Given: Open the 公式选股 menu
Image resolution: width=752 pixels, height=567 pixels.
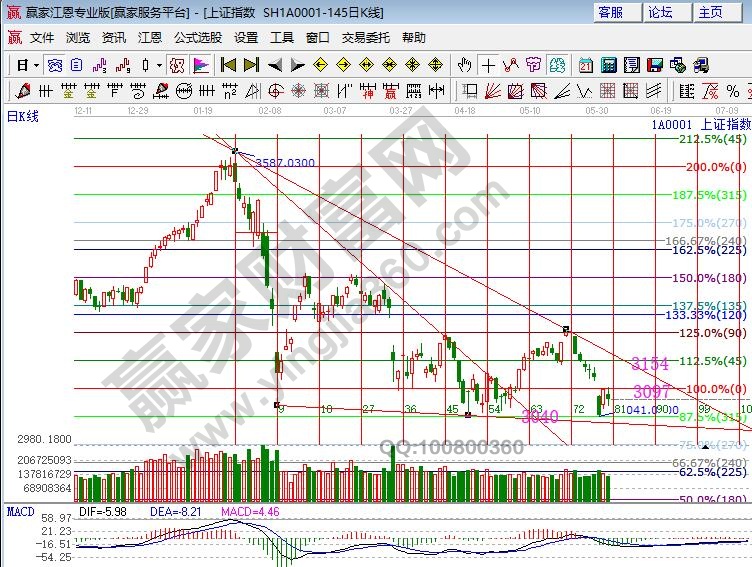Looking at the screenshot, I should 198,38.
